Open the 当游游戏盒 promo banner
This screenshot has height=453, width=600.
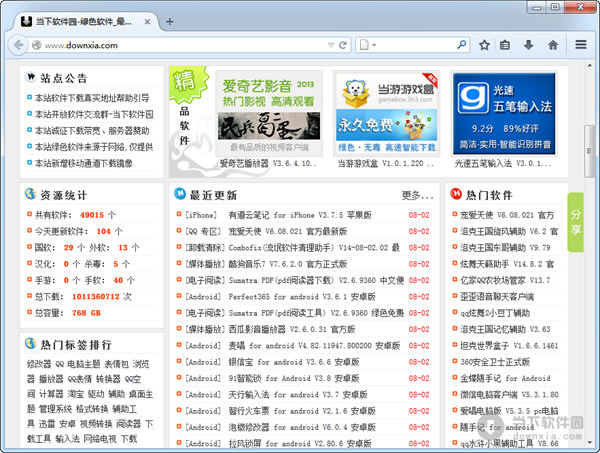[387, 114]
